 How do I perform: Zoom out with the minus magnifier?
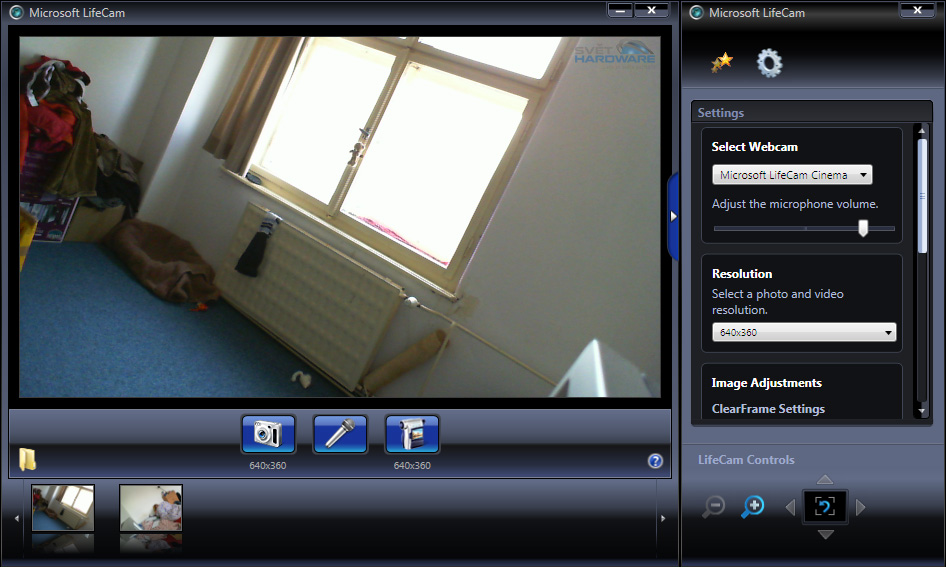[714, 506]
